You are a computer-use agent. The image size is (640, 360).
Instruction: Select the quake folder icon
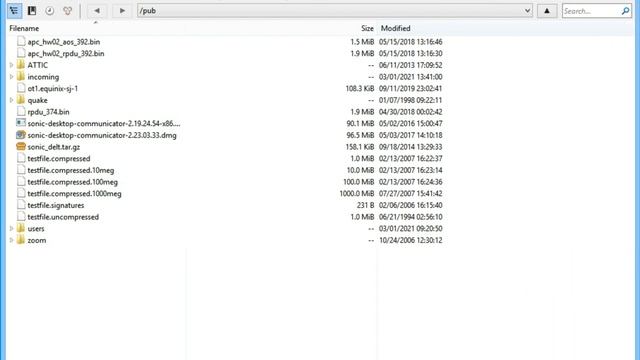21,100
